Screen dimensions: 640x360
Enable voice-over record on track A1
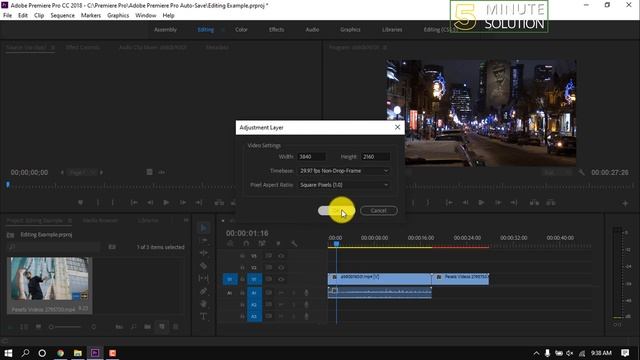tap(306, 293)
